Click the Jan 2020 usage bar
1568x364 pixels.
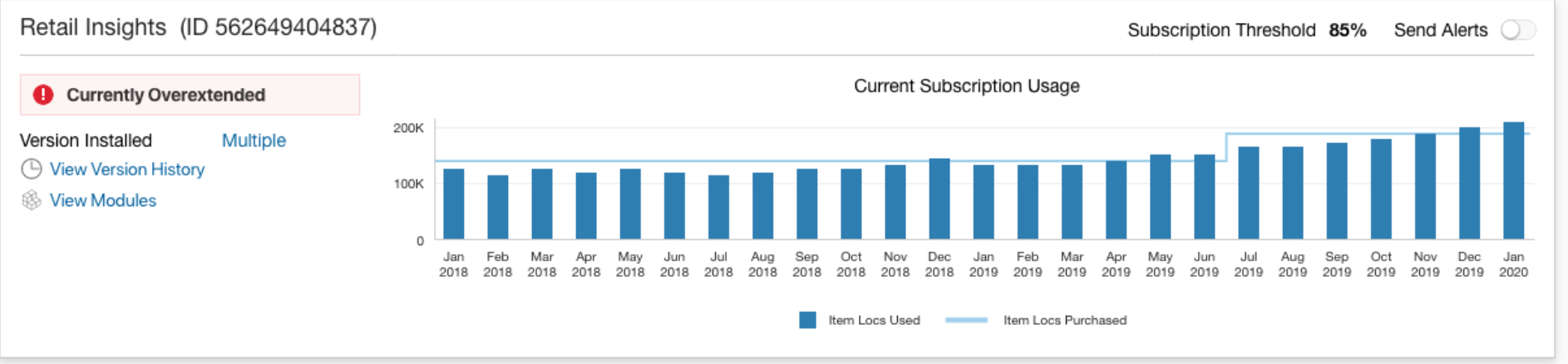[1513, 181]
